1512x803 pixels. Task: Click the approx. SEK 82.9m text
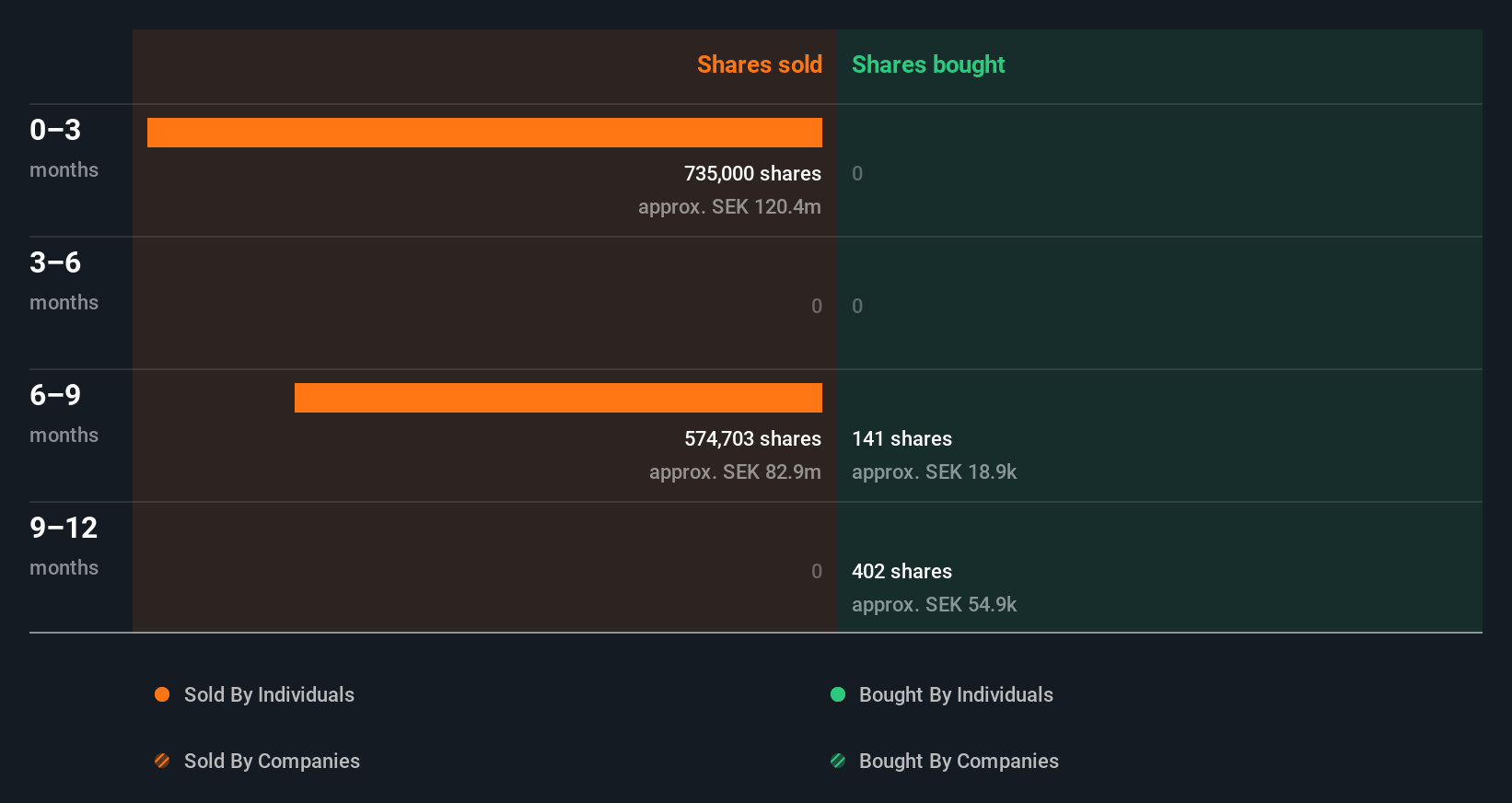[x=735, y=471]
